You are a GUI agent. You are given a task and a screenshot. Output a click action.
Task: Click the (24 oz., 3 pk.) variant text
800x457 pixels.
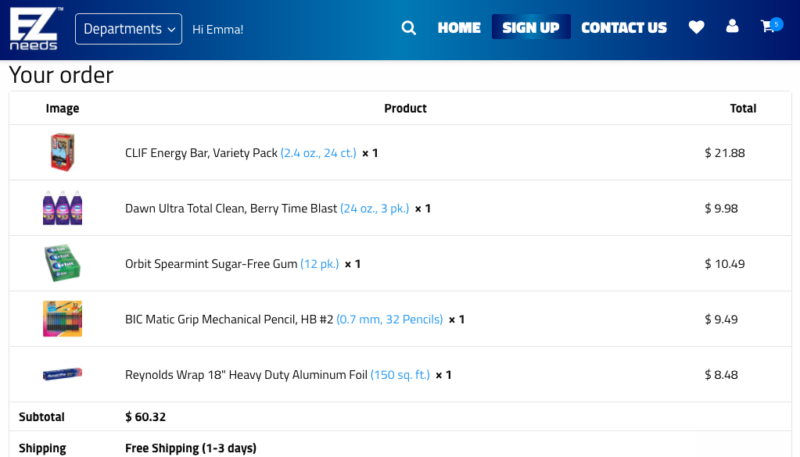click(374, 209)
